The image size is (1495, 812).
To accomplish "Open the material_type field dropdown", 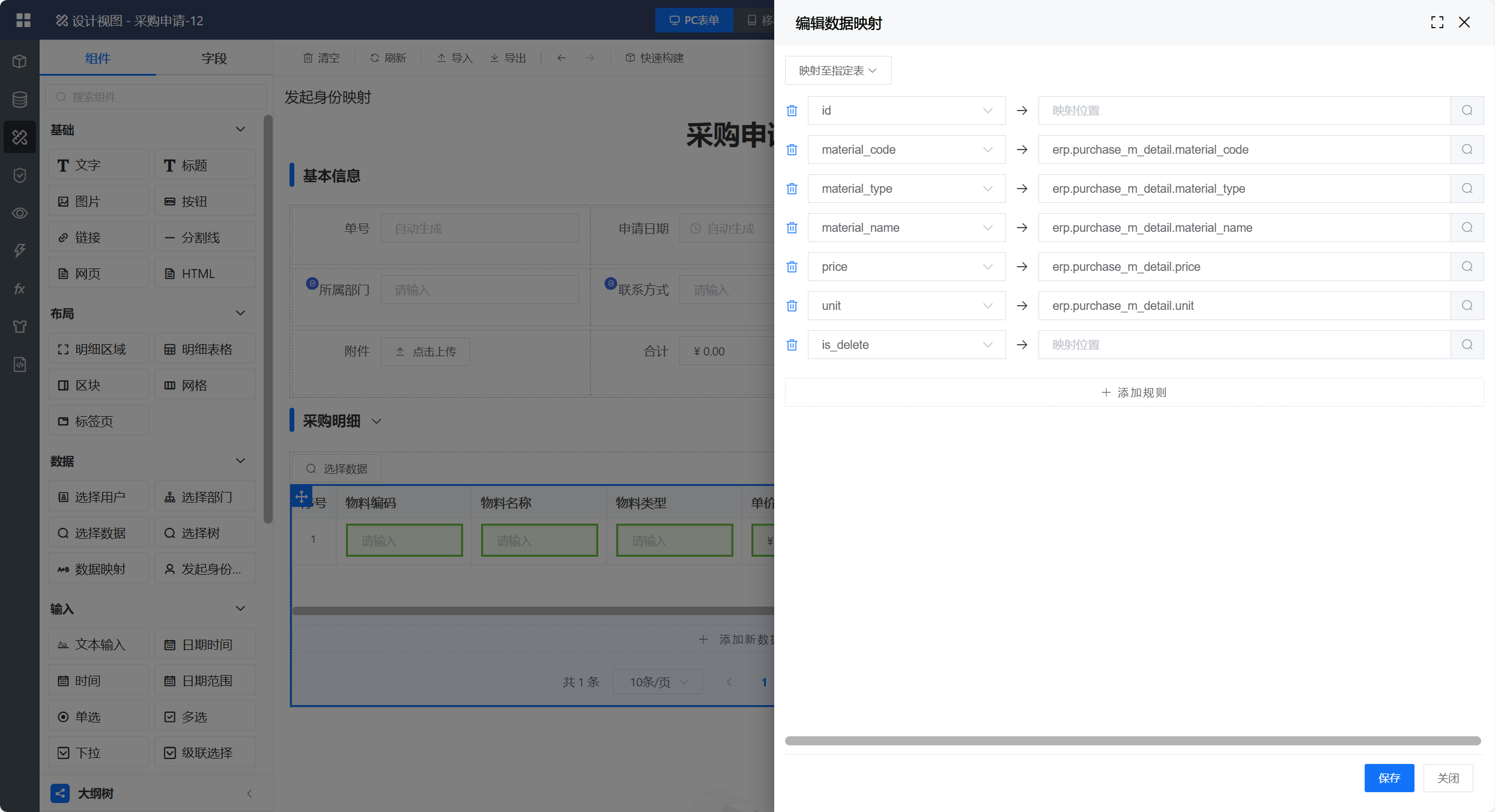I will (906, 189).
